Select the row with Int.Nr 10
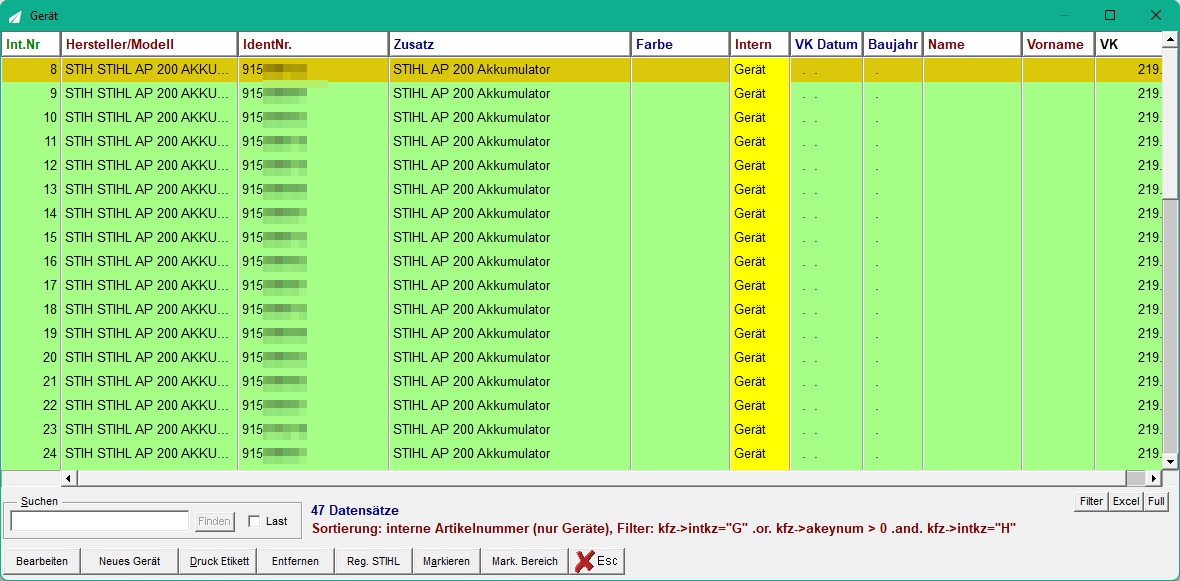This screenshot has width=1180, height=581. click(x=581, y=117)
